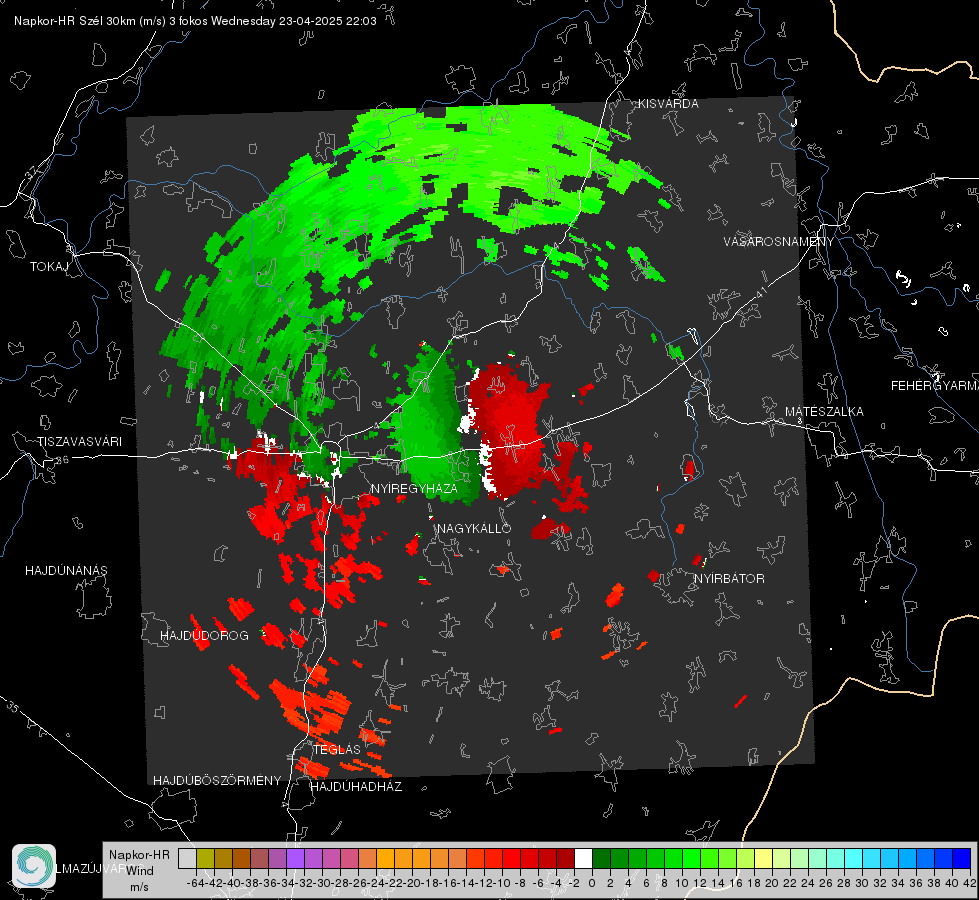This screenshot has height=900, width=979.
Task: Click the Napkor-HR radar title text
Action: click(x=195, y=21)
